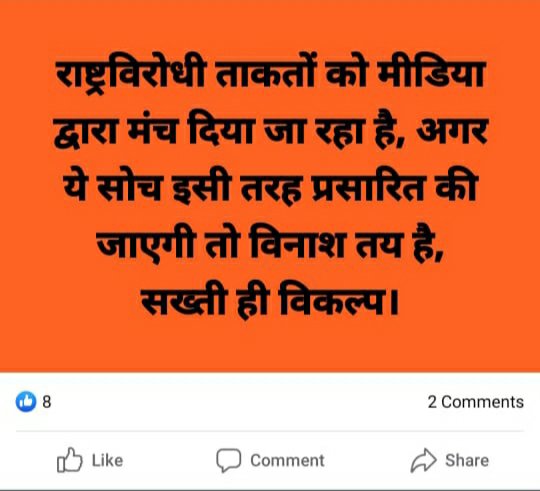Click the word प्रसारित in the third line
Viewport: 540px width, 491px height.
(366, 189)
